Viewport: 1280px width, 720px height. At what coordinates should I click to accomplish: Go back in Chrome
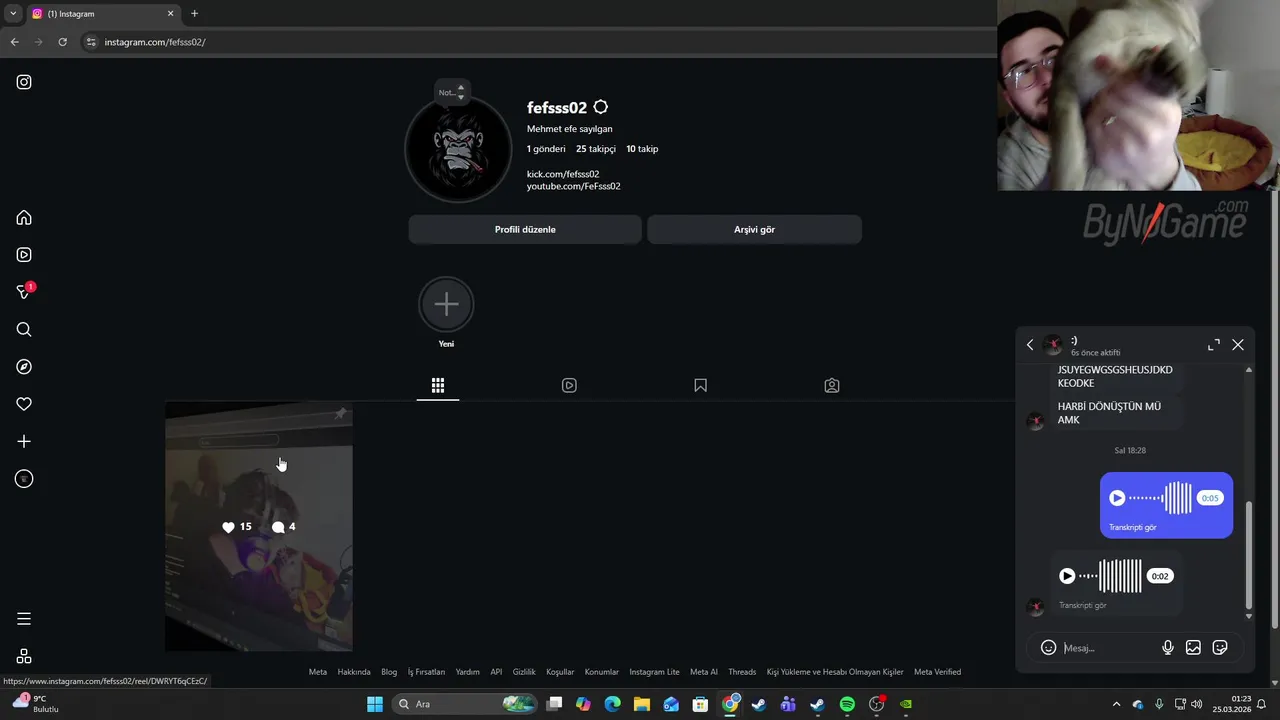14,42
